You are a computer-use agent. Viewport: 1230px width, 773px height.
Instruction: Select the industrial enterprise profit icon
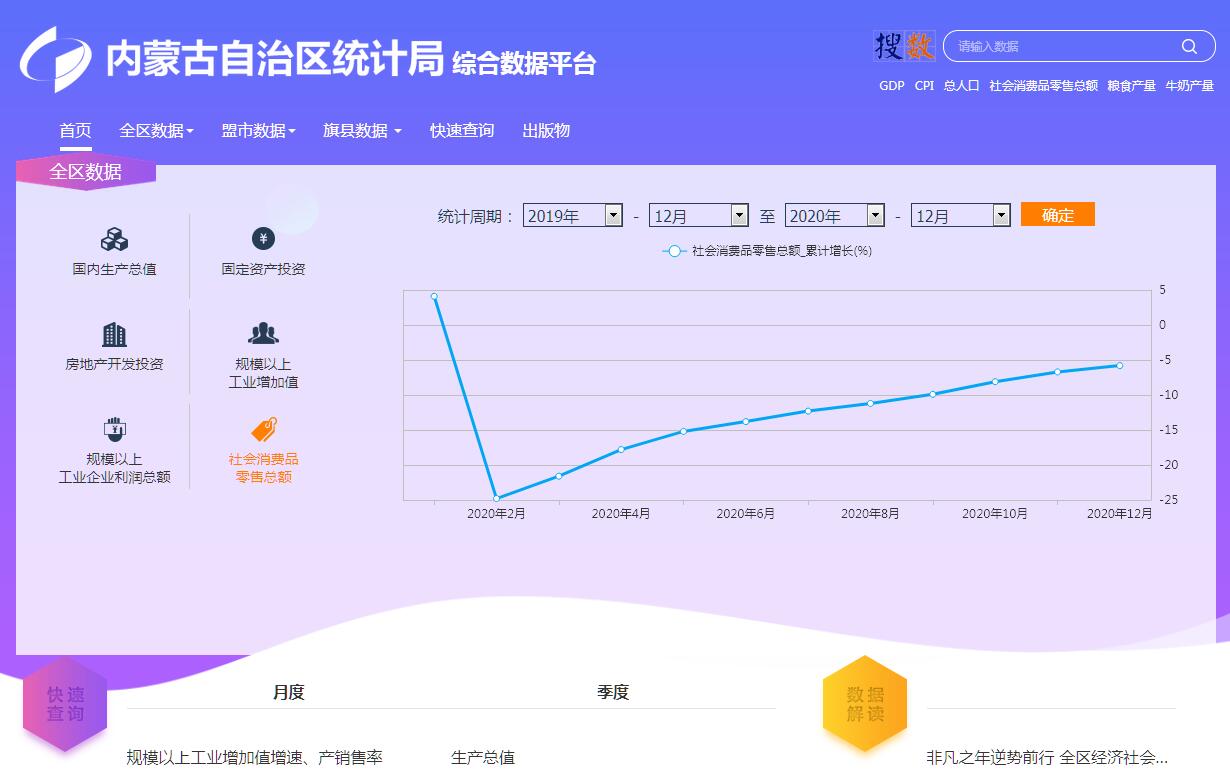[114, 430]
